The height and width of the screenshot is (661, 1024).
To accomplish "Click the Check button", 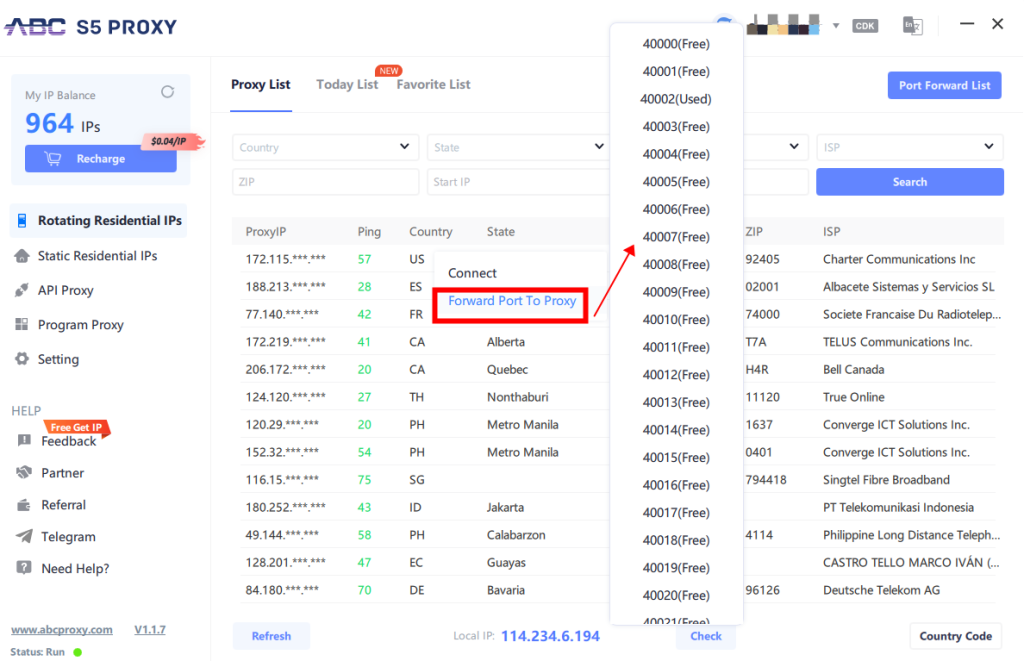I will point(706,636).
